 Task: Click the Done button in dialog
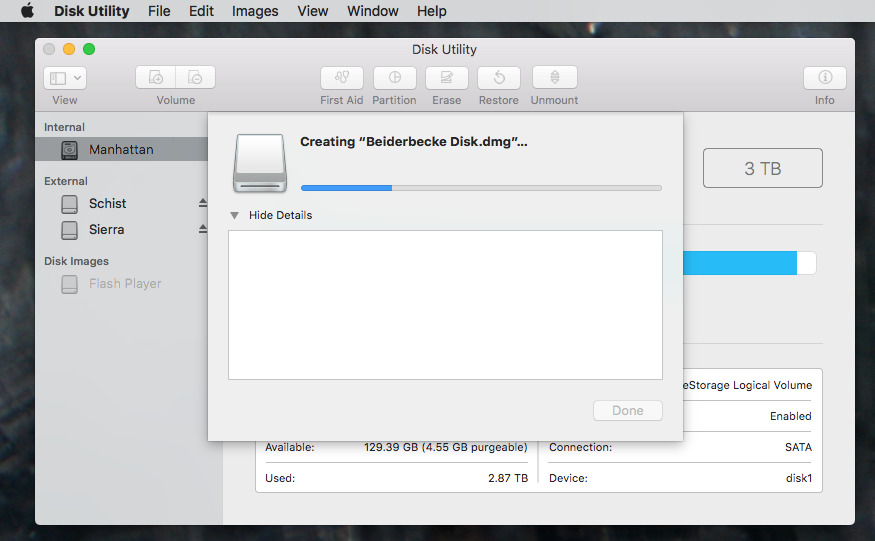(628, 411)
